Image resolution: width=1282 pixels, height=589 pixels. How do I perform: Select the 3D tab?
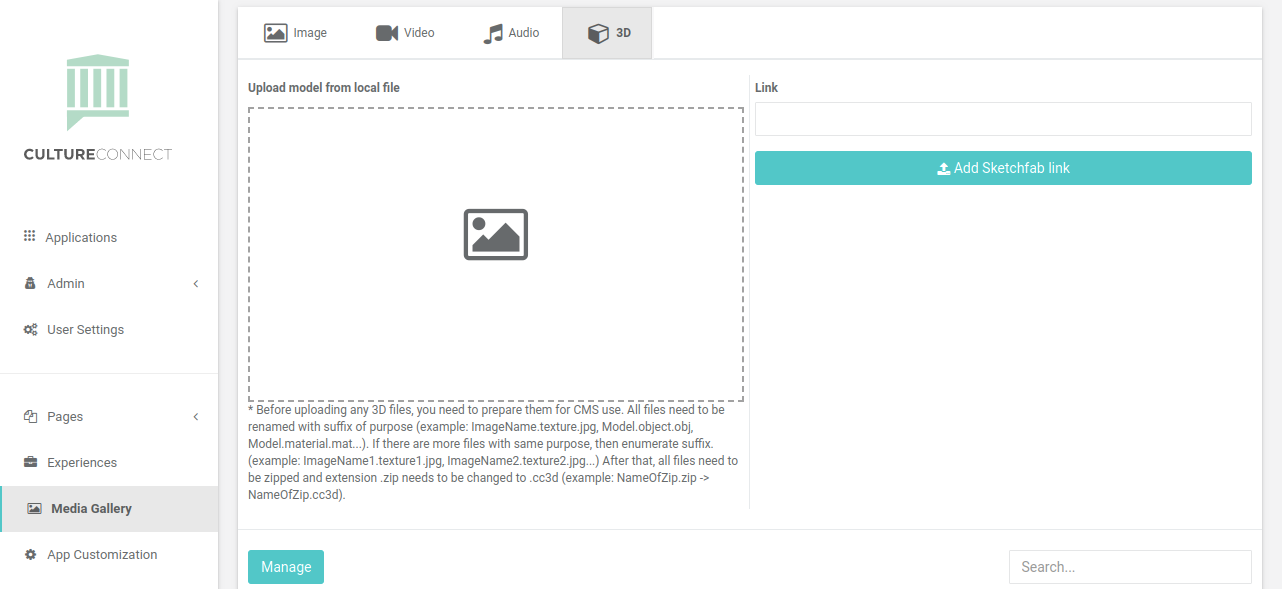(x=607, y=33)
